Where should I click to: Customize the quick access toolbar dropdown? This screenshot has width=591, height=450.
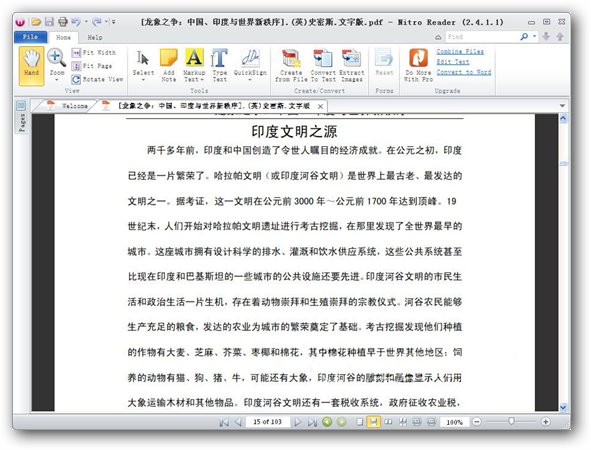pos(113,22)
